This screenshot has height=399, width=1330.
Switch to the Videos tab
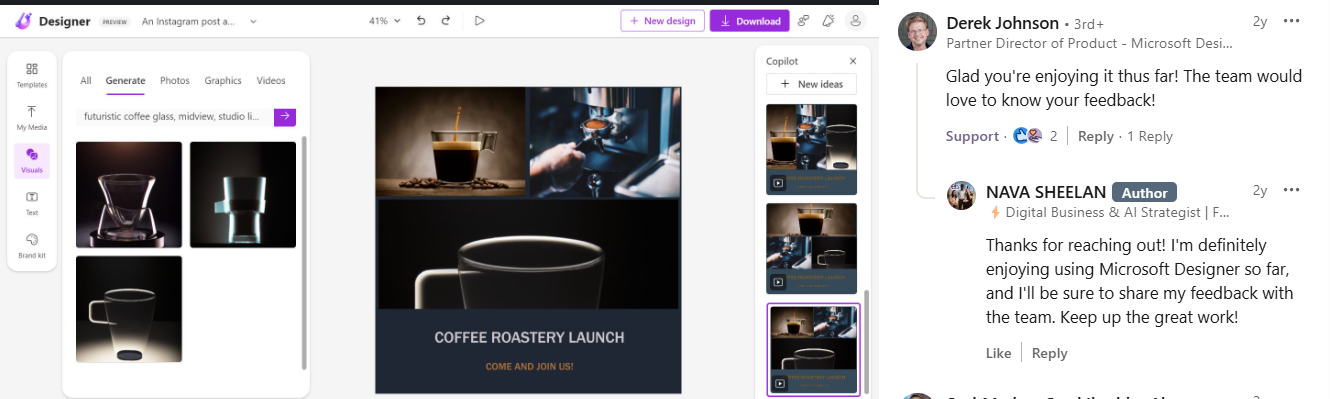(271, 81)
